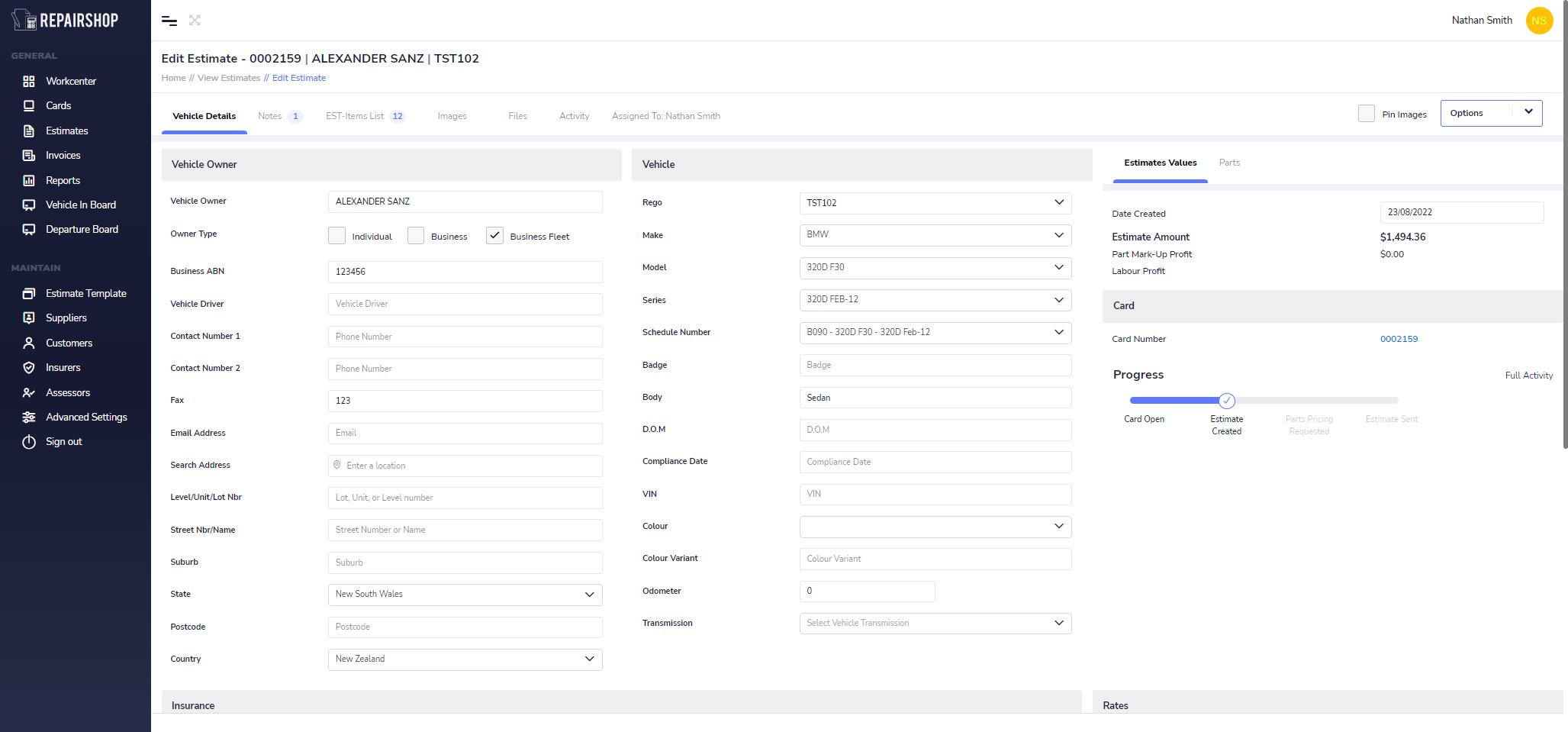The image size is (1568, 732).
Task: Open the Options dropdown
Action: coord(1491,113)
